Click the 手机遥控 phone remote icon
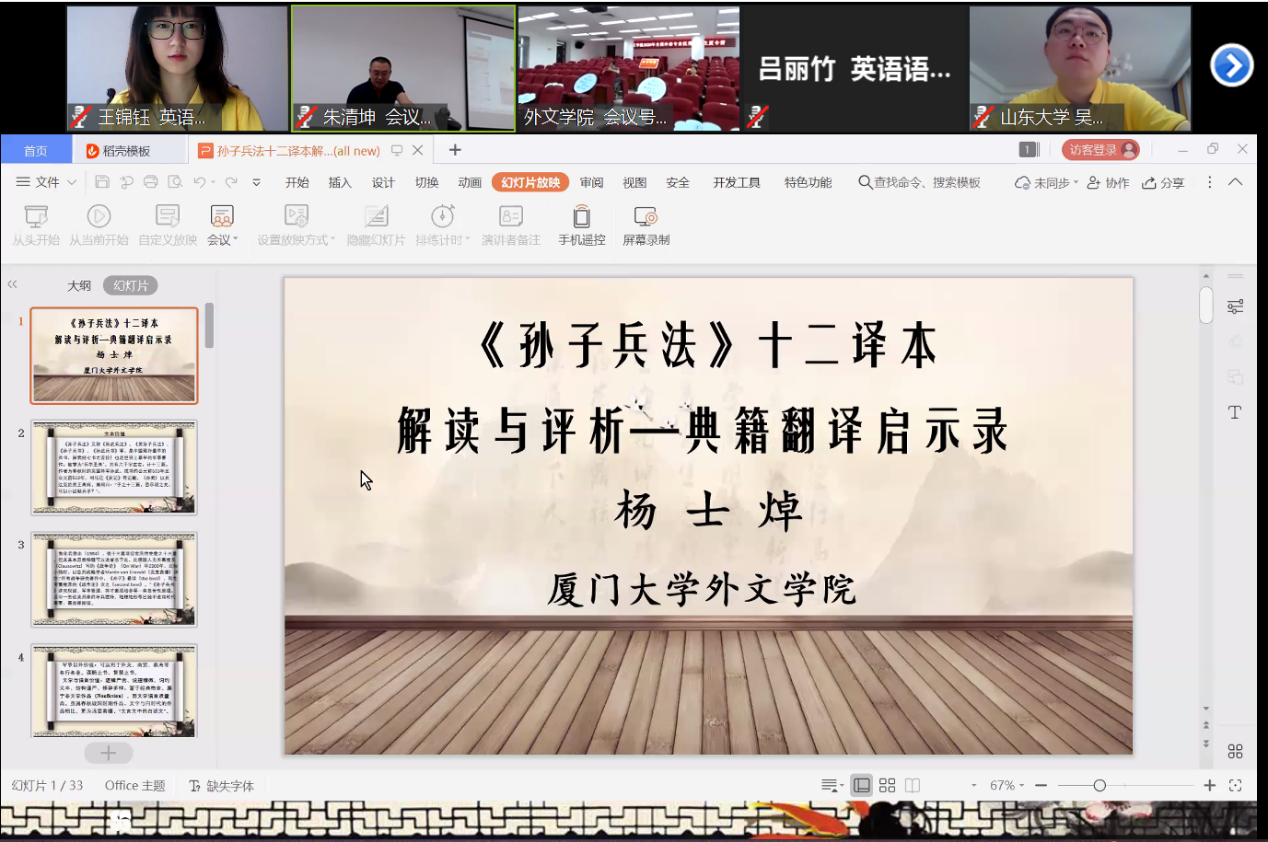1268x842 pixels. pos(581,217)
